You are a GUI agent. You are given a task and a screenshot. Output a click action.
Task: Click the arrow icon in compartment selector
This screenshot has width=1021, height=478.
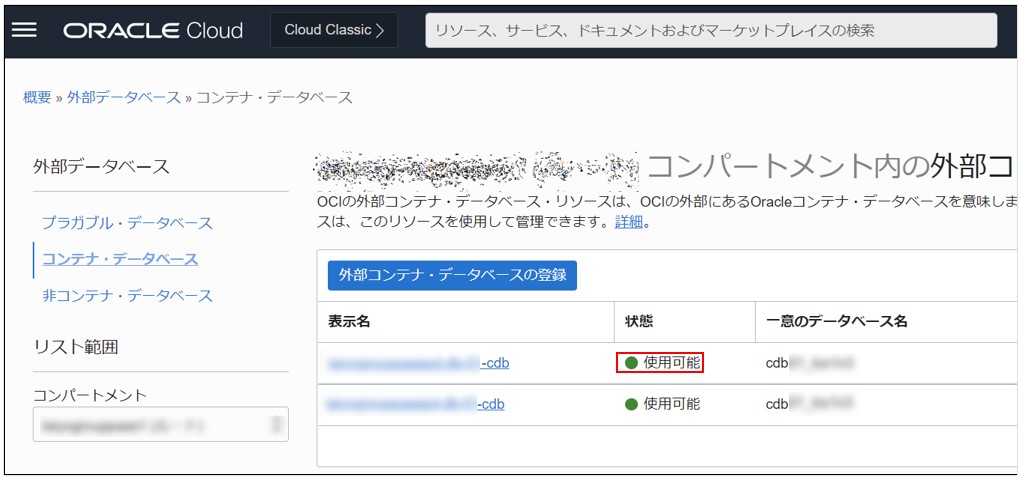tap(277, 426)
